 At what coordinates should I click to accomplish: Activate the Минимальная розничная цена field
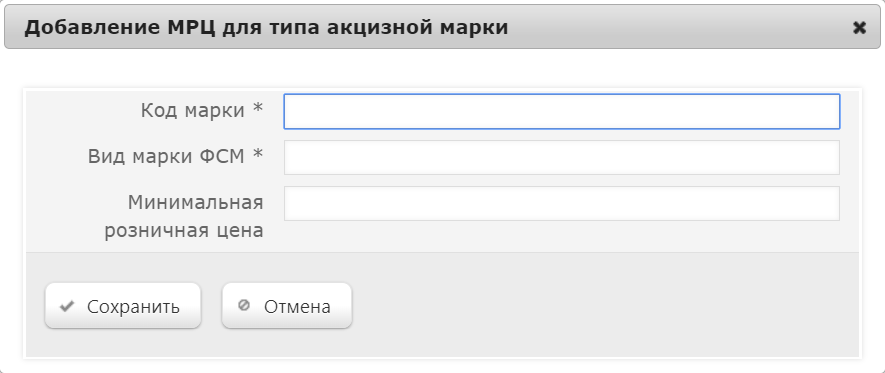pyautogui.click(x=562, y=204)
